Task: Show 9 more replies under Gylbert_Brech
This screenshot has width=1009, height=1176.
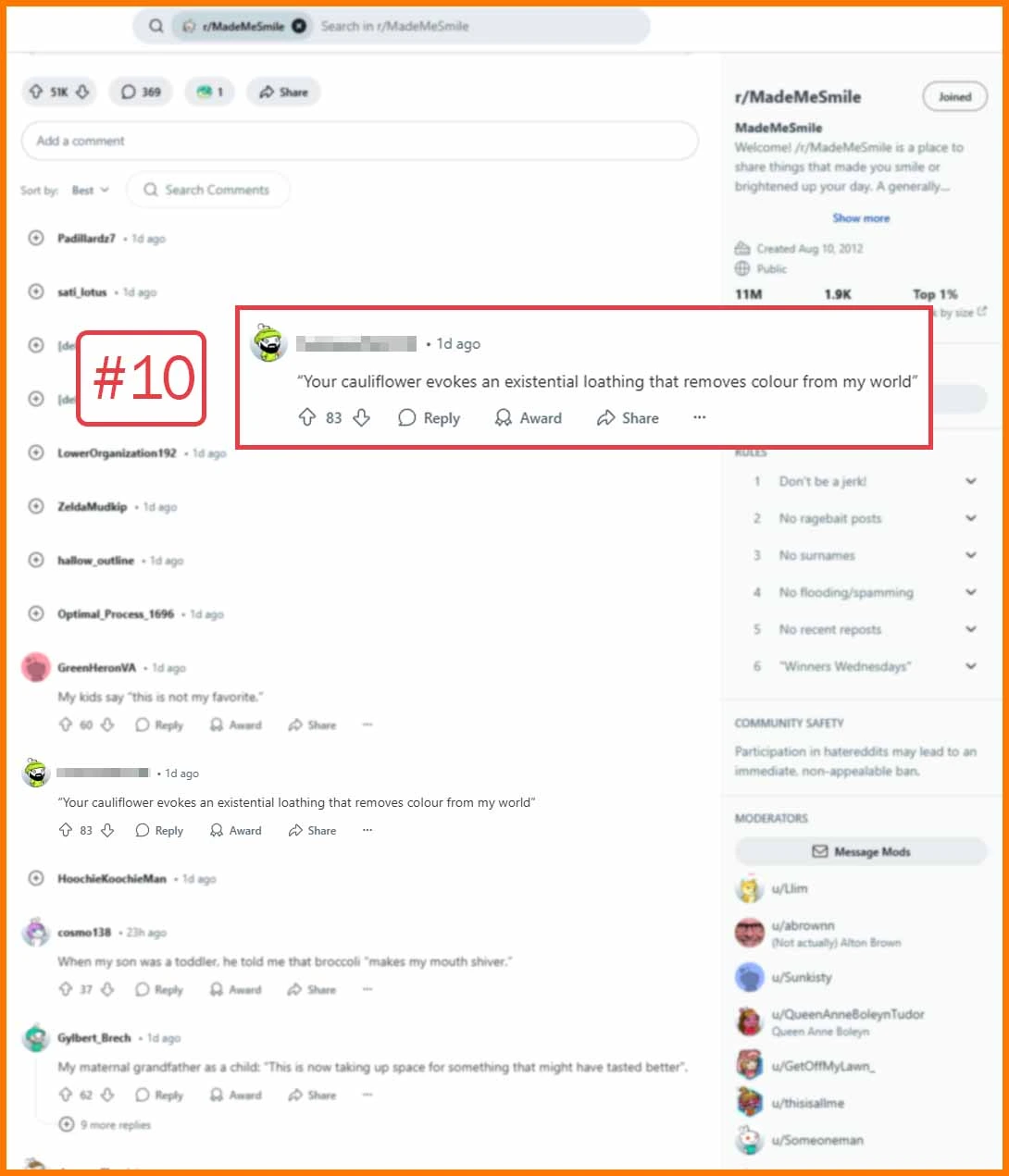Action: tap(105, 1124)
